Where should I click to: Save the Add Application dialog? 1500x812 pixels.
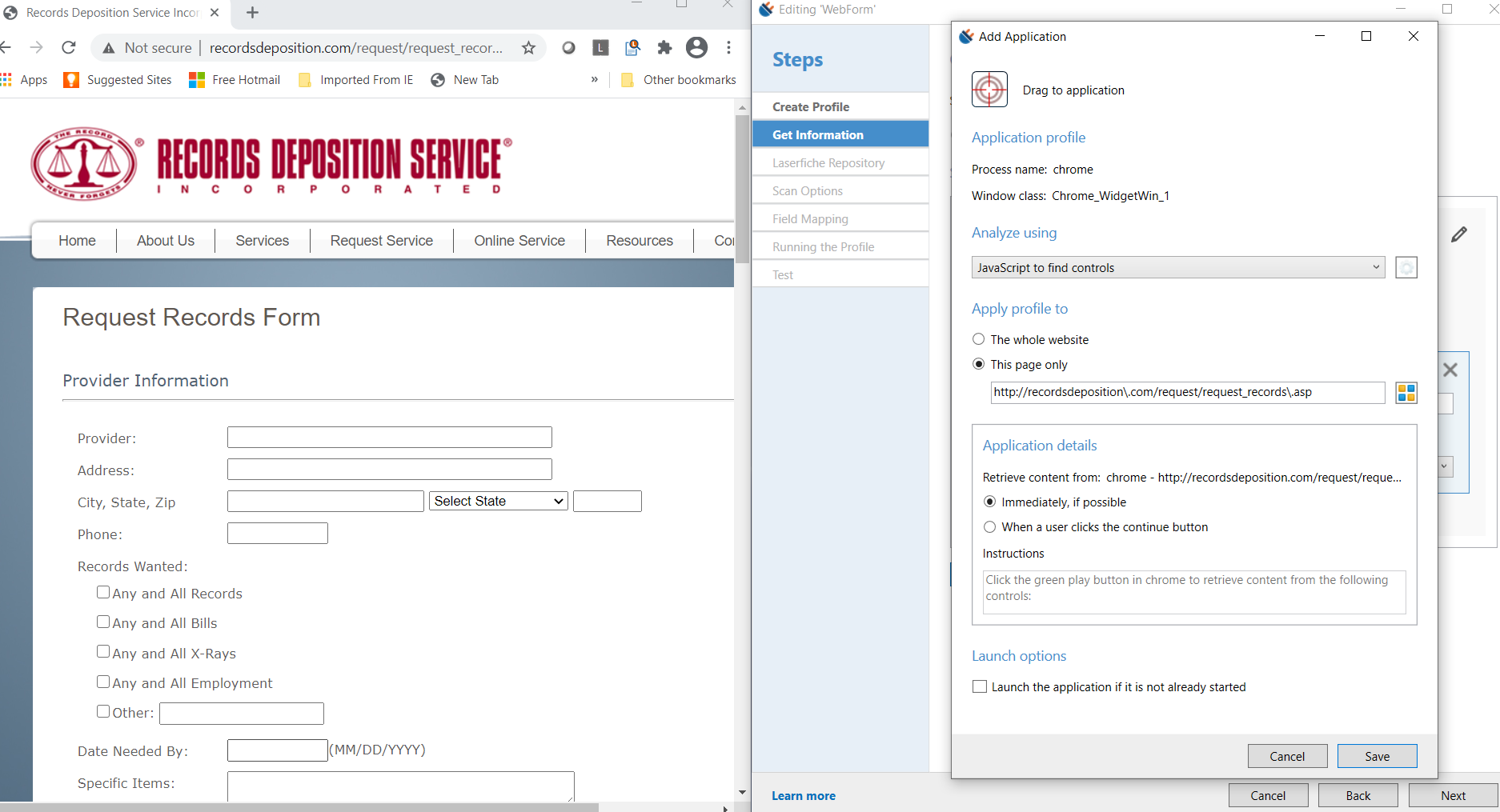[1377, 757]
